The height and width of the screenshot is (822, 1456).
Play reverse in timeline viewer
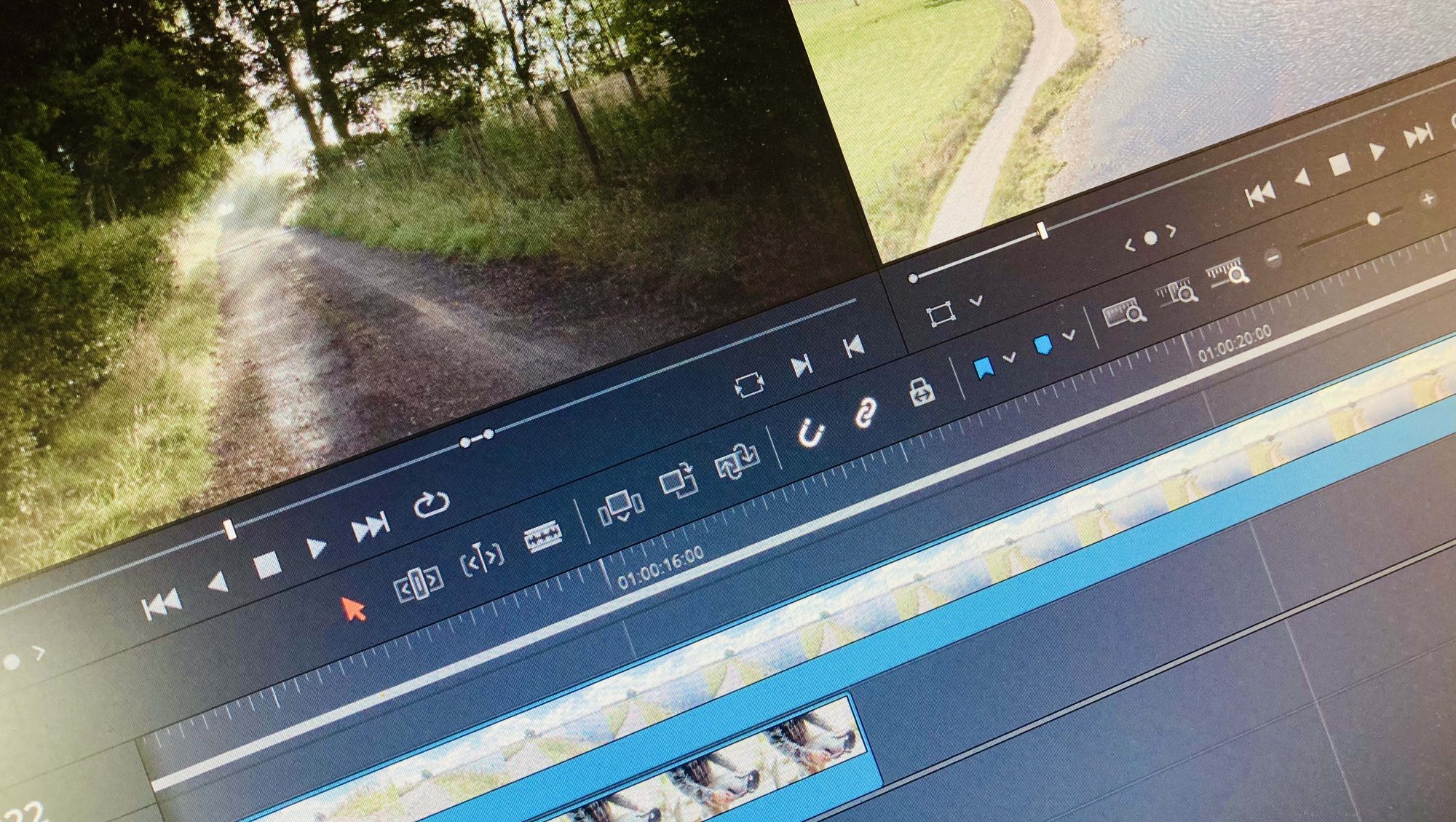click(x=1302, y=177)
